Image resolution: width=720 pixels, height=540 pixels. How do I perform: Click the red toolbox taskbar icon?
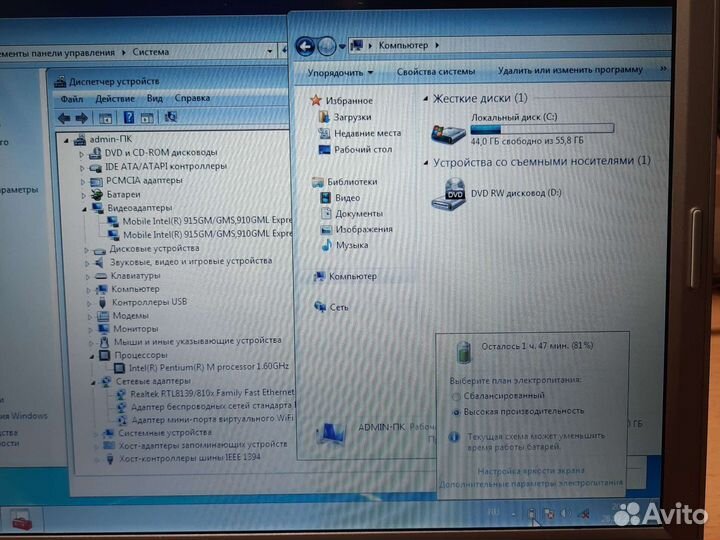point(22,521)
